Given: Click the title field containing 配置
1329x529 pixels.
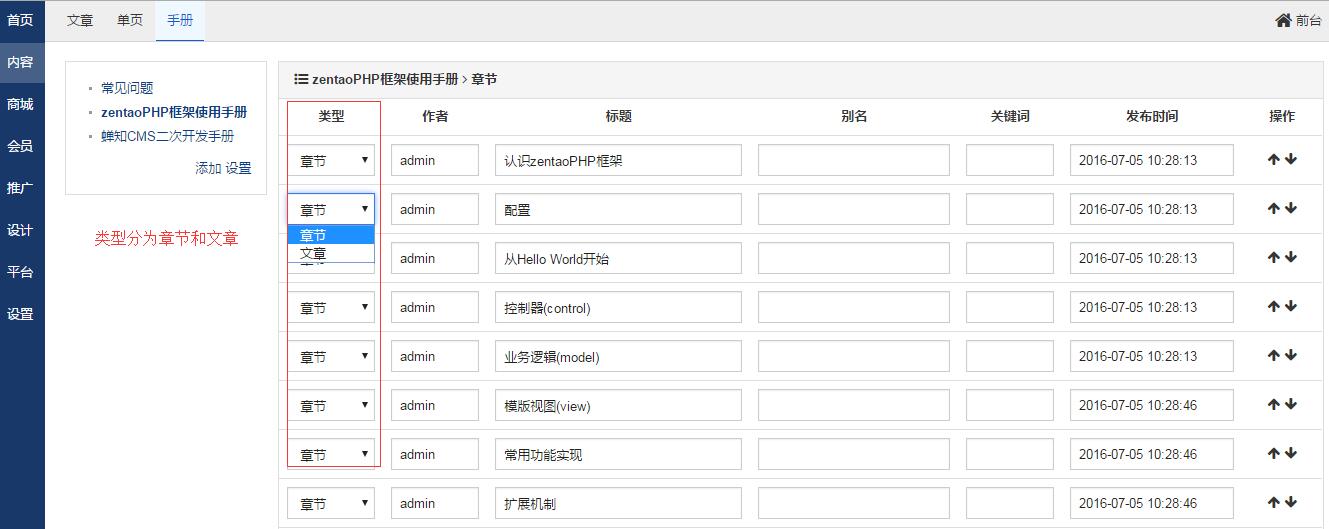Looking at the screenshot, I should [618, 210].
